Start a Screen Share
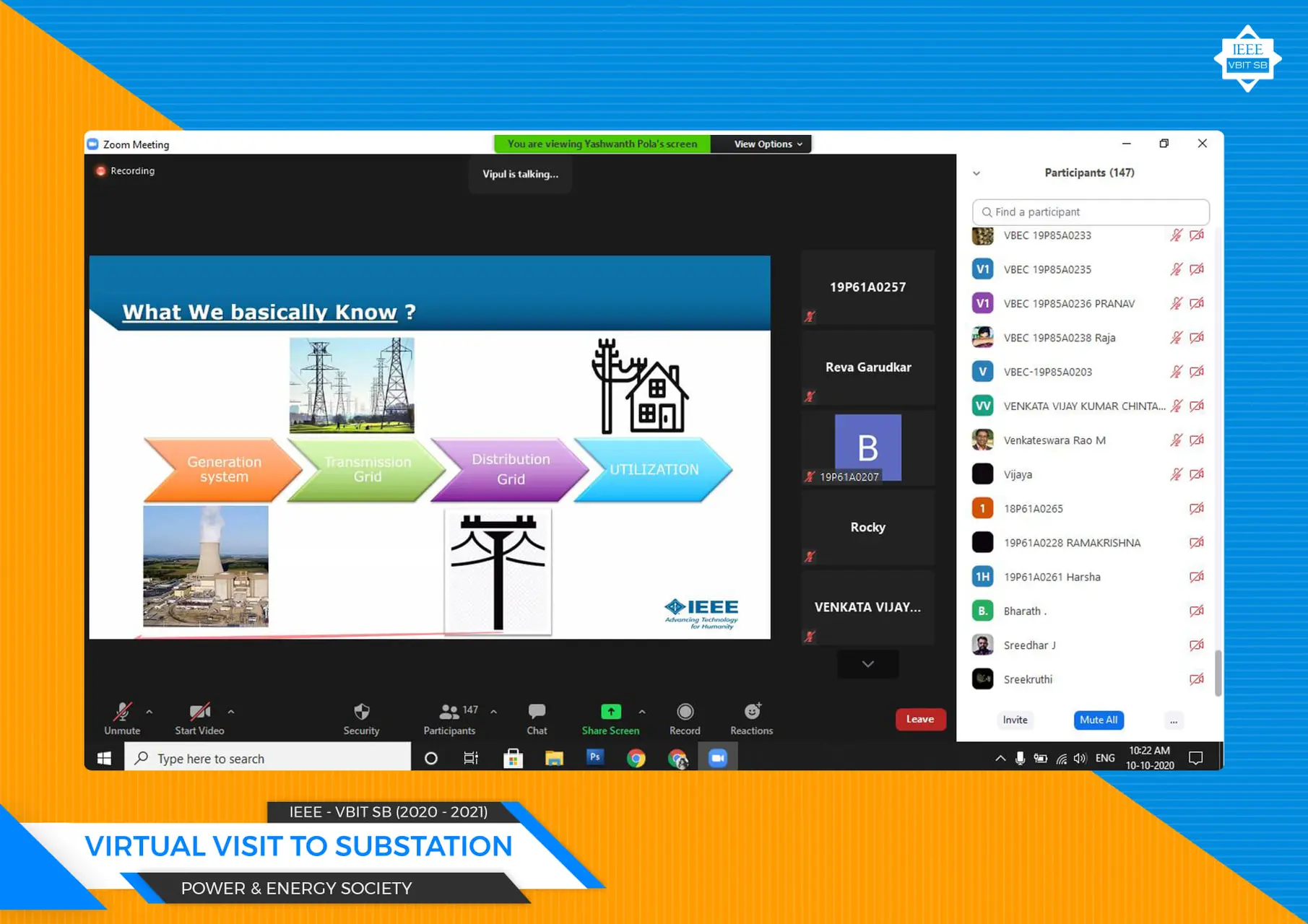The image size is (1308, 924). 610,717
